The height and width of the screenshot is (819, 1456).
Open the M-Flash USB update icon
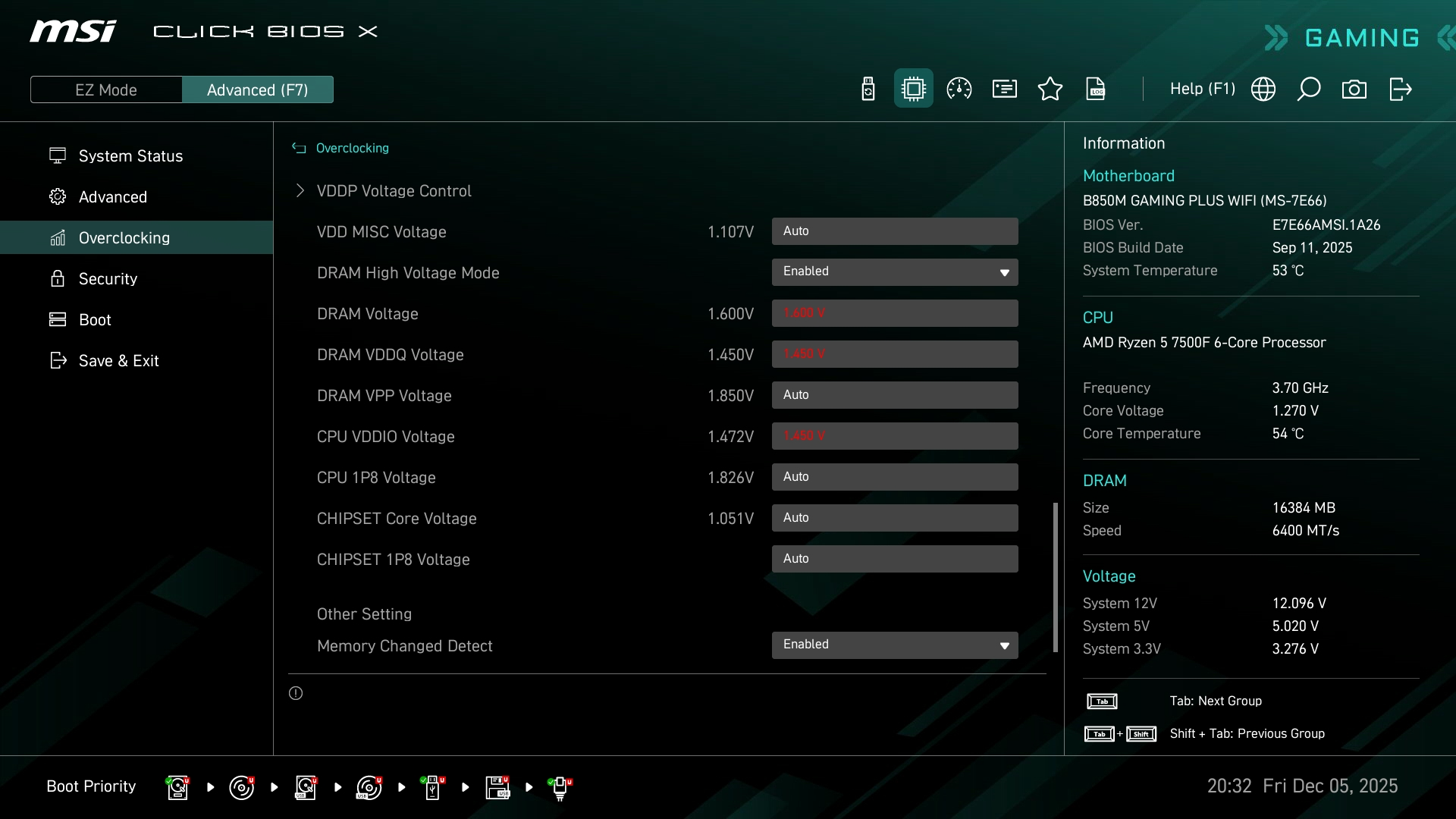coord(868,89)
